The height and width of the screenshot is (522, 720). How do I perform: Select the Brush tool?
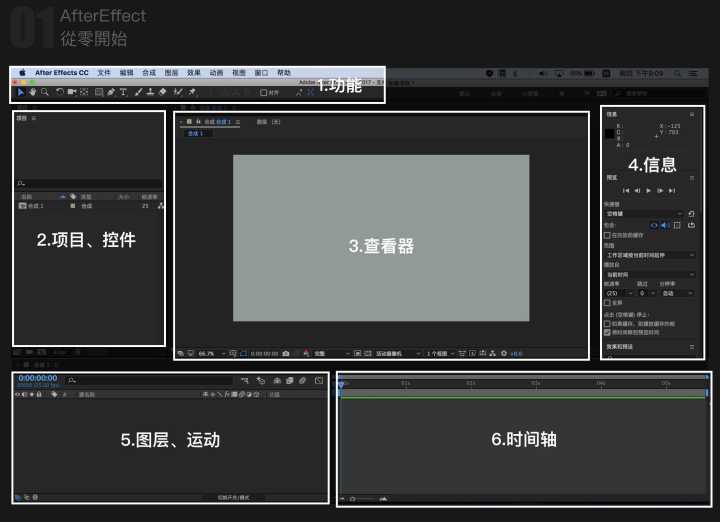pyautogui.click(x=138, y=92)
